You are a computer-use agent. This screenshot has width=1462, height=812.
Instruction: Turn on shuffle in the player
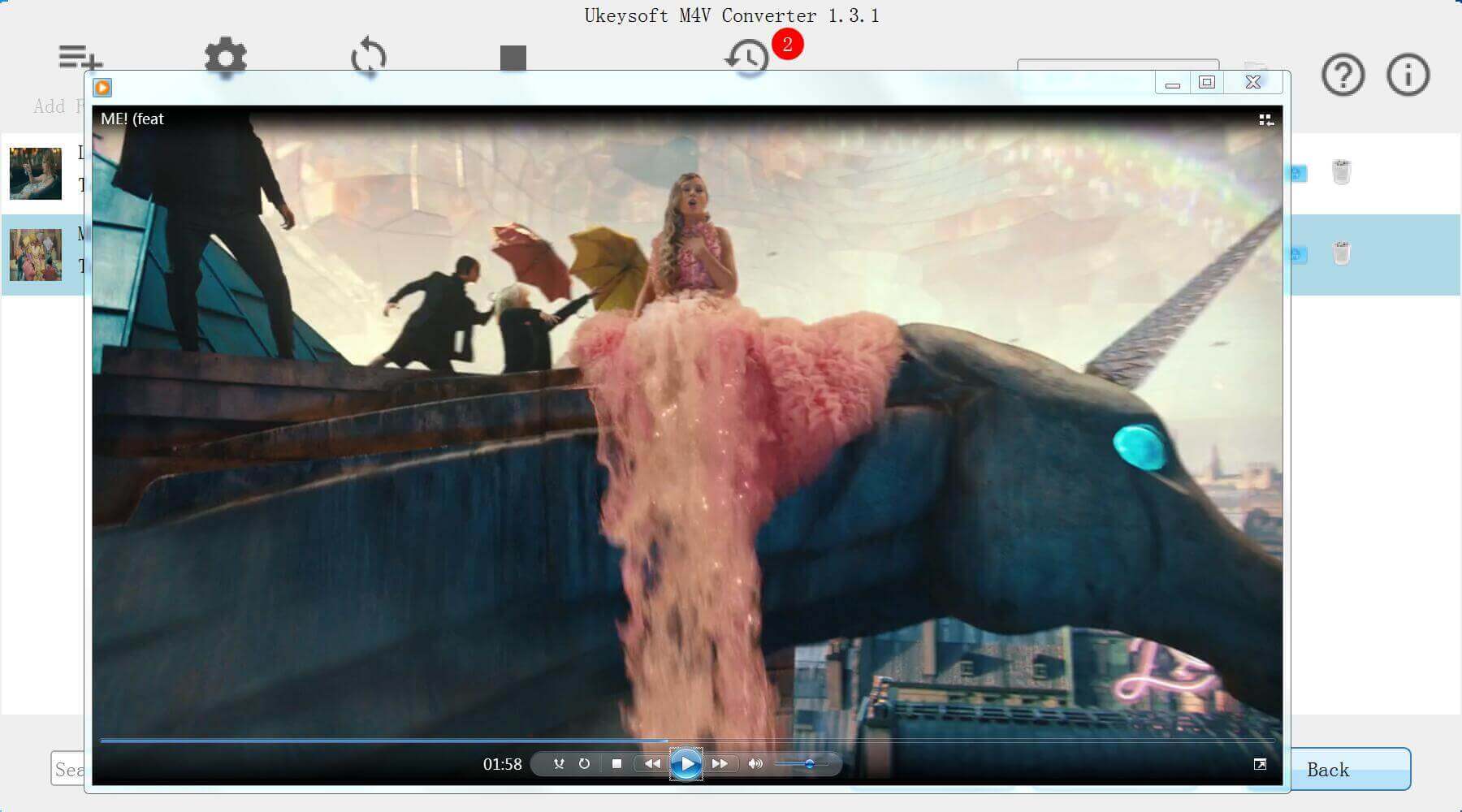558,764
